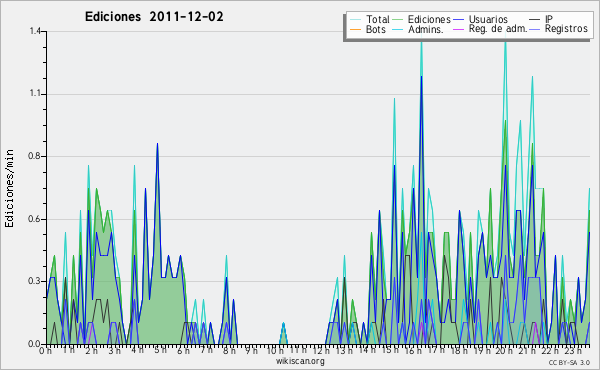Click the y-axis title 'Ediciones/min'
The image size is (600, 370).
click(x=9, y=189)
